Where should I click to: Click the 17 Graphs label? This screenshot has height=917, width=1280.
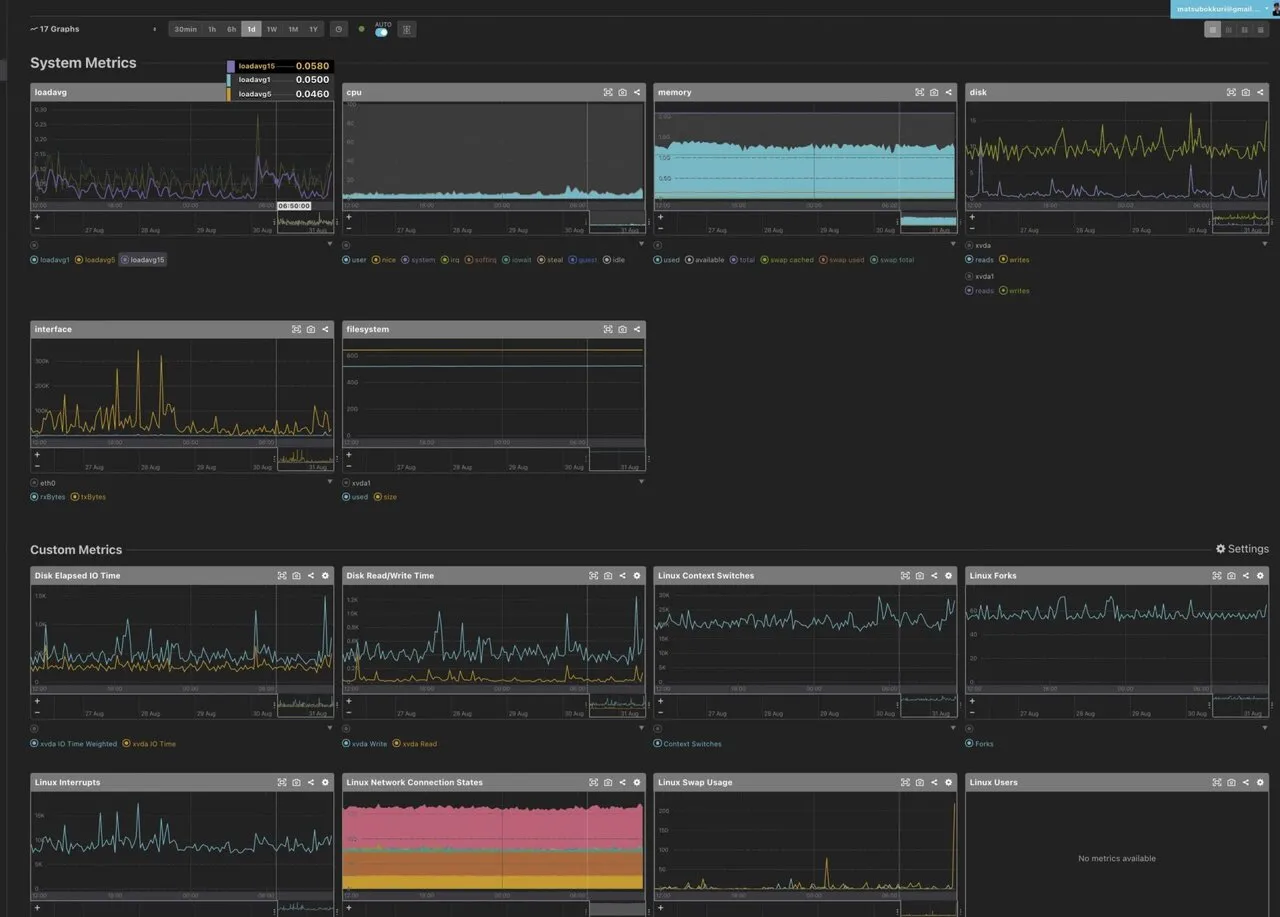59,29
